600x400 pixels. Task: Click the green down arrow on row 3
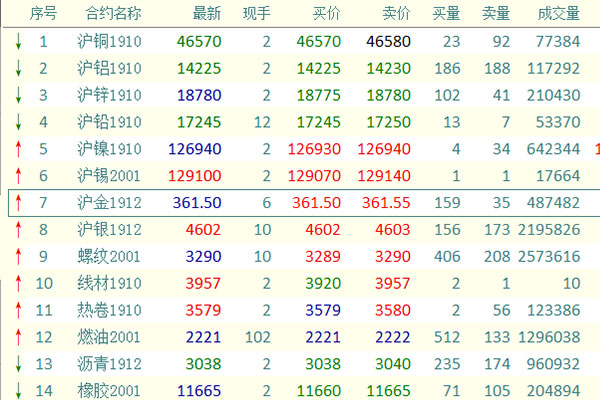18,95
